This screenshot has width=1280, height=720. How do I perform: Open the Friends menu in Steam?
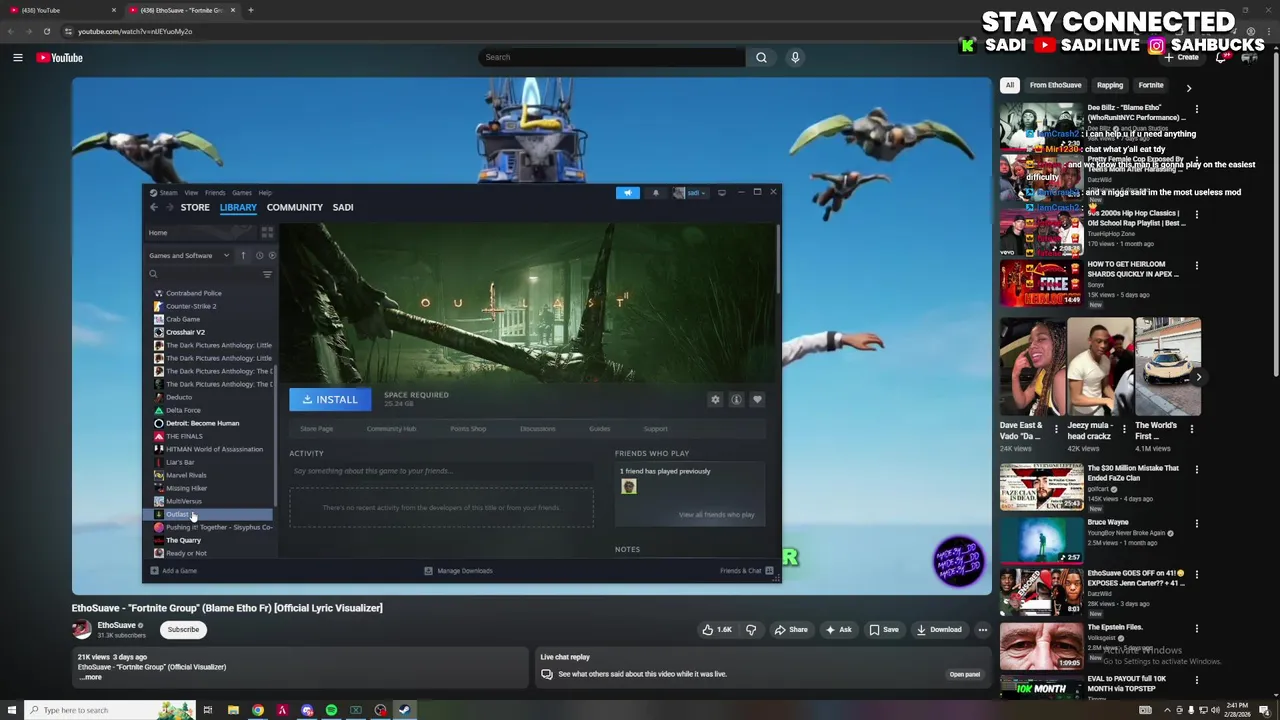tap(215, 193)
